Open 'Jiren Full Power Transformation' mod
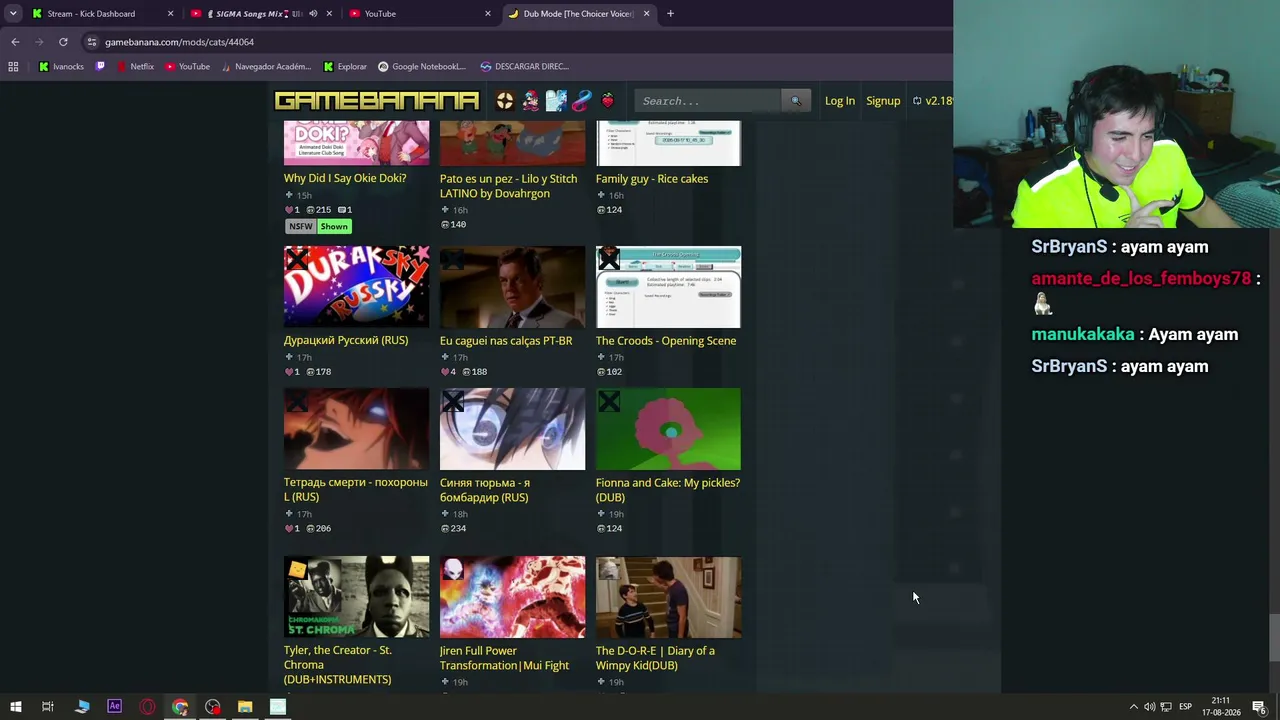The width and height of the screenshot is (1280, 720). pos(504,658)
